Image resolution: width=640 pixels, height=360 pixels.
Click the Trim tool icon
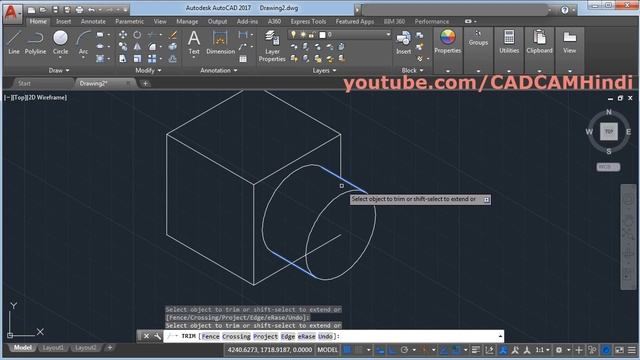[x=152, y=35]
